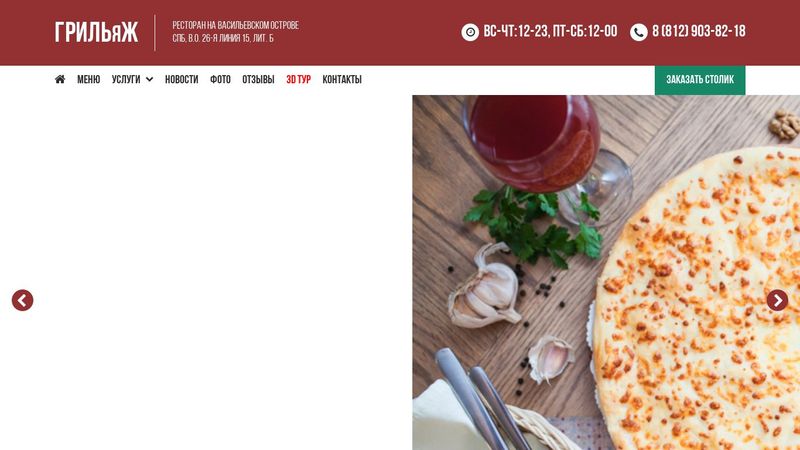The image size is (800, 450).
Task: View the ОТЗЫВЫ page
Action: tap(258, 79)
